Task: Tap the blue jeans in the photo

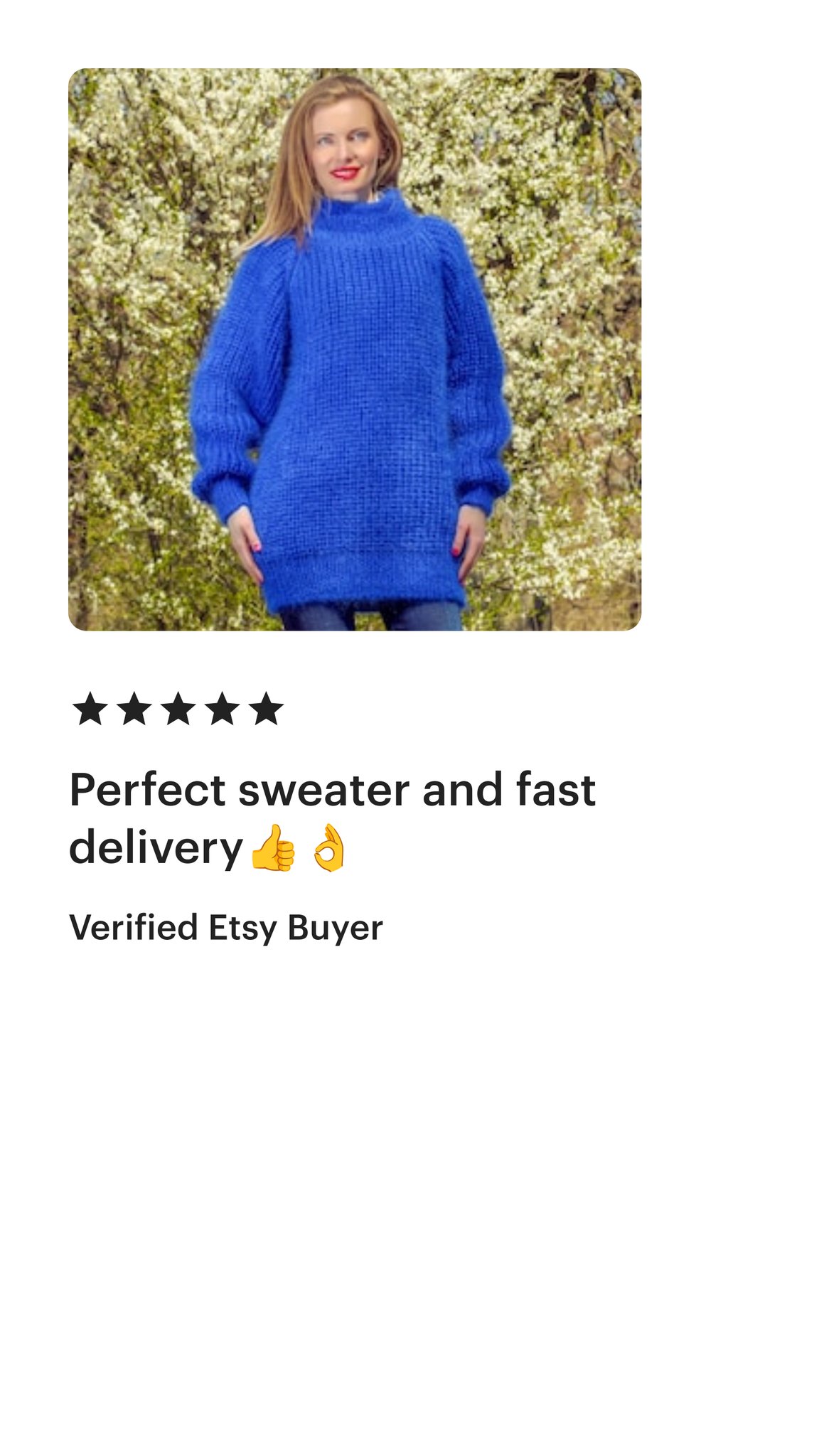Action: coord(372,616)
